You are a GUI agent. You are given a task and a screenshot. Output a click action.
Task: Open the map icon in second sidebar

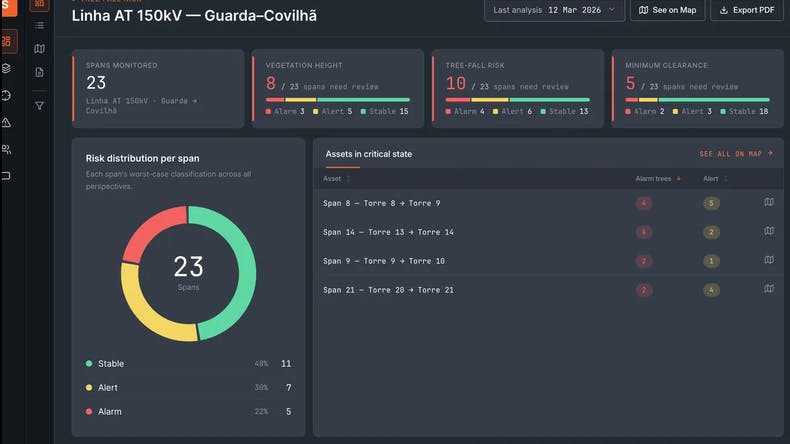click(39, 49)
